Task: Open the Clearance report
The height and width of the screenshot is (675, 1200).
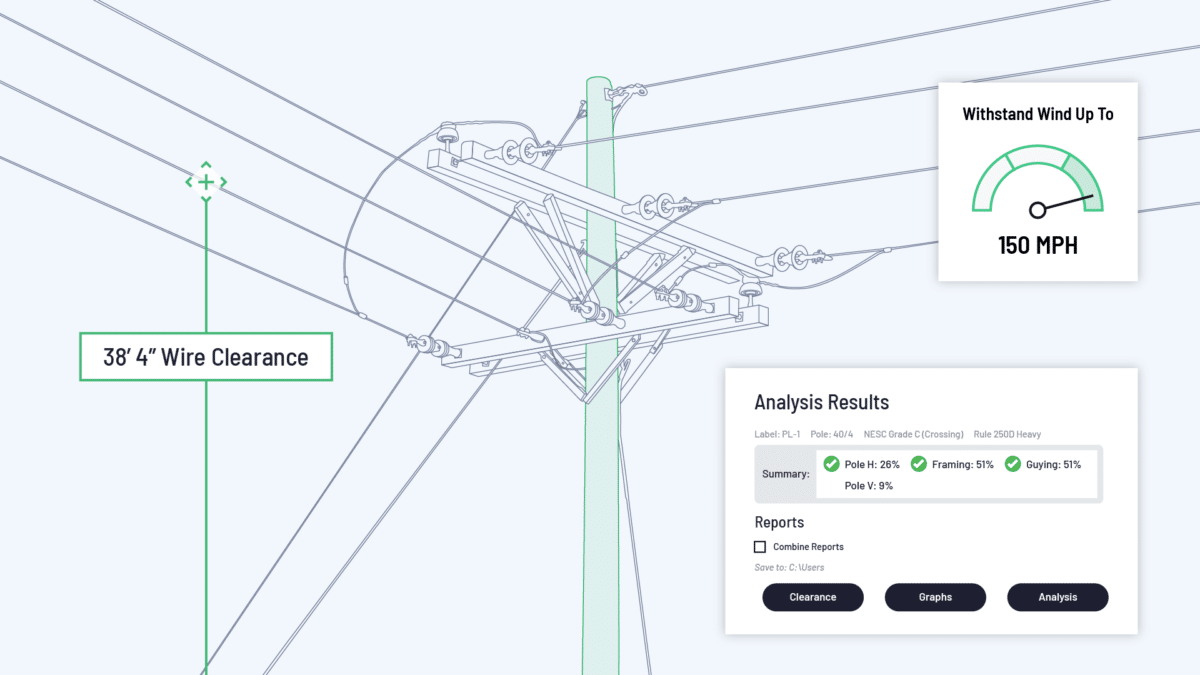Action: click(813, 597)
